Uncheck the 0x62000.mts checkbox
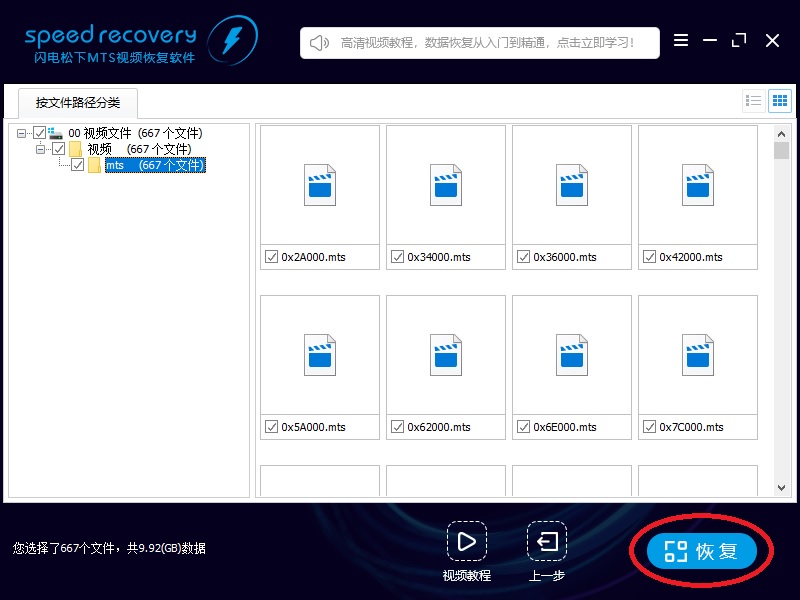Image resolution: width=800 pixels, height=600 pixels. click(397, 427)
